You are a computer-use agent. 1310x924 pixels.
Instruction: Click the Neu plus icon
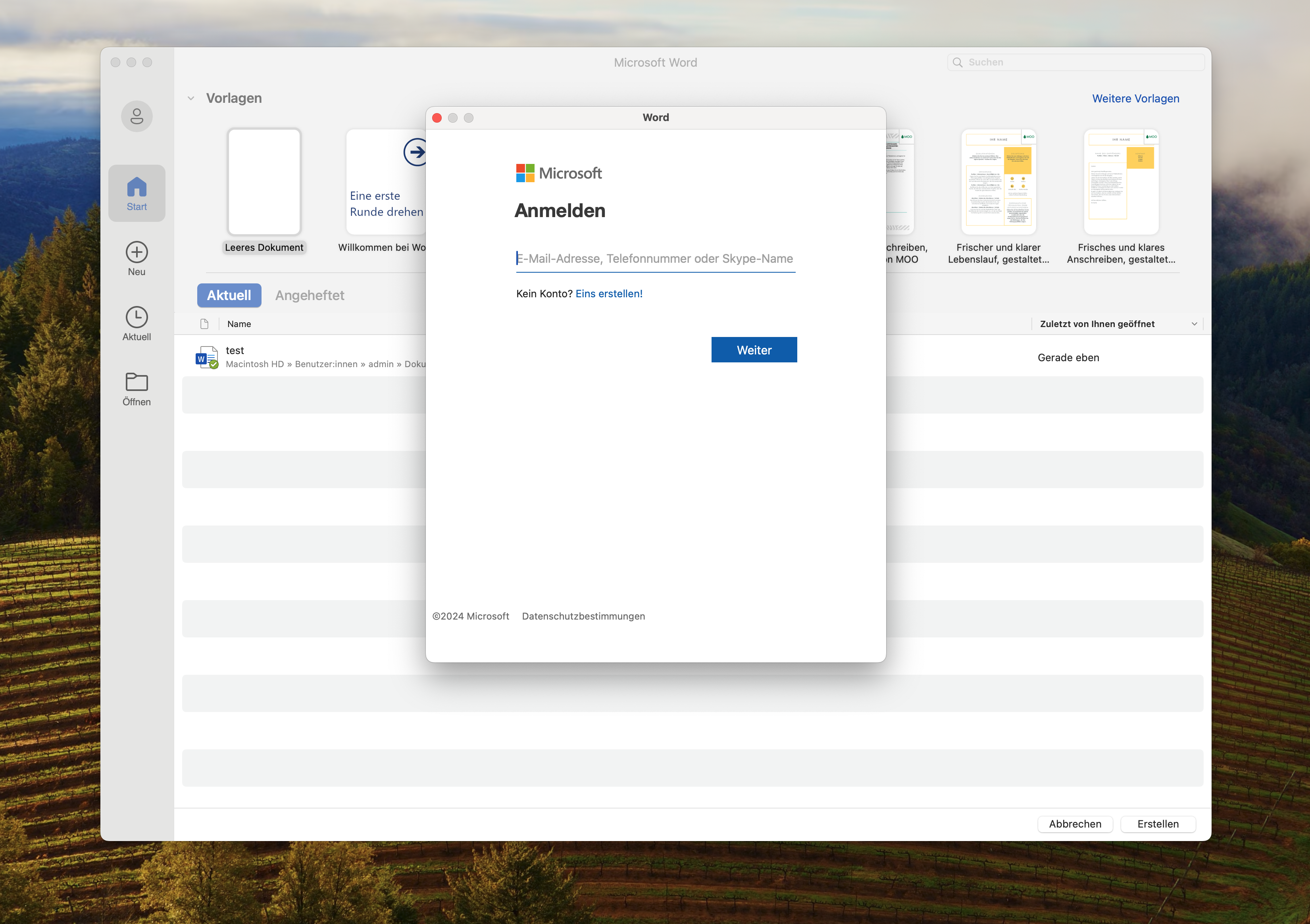137,252
